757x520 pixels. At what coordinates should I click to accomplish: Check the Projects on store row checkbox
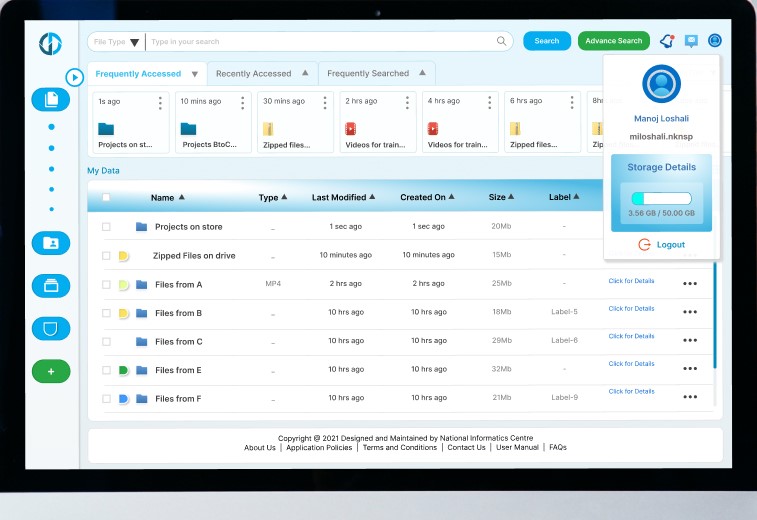[106, 226]
